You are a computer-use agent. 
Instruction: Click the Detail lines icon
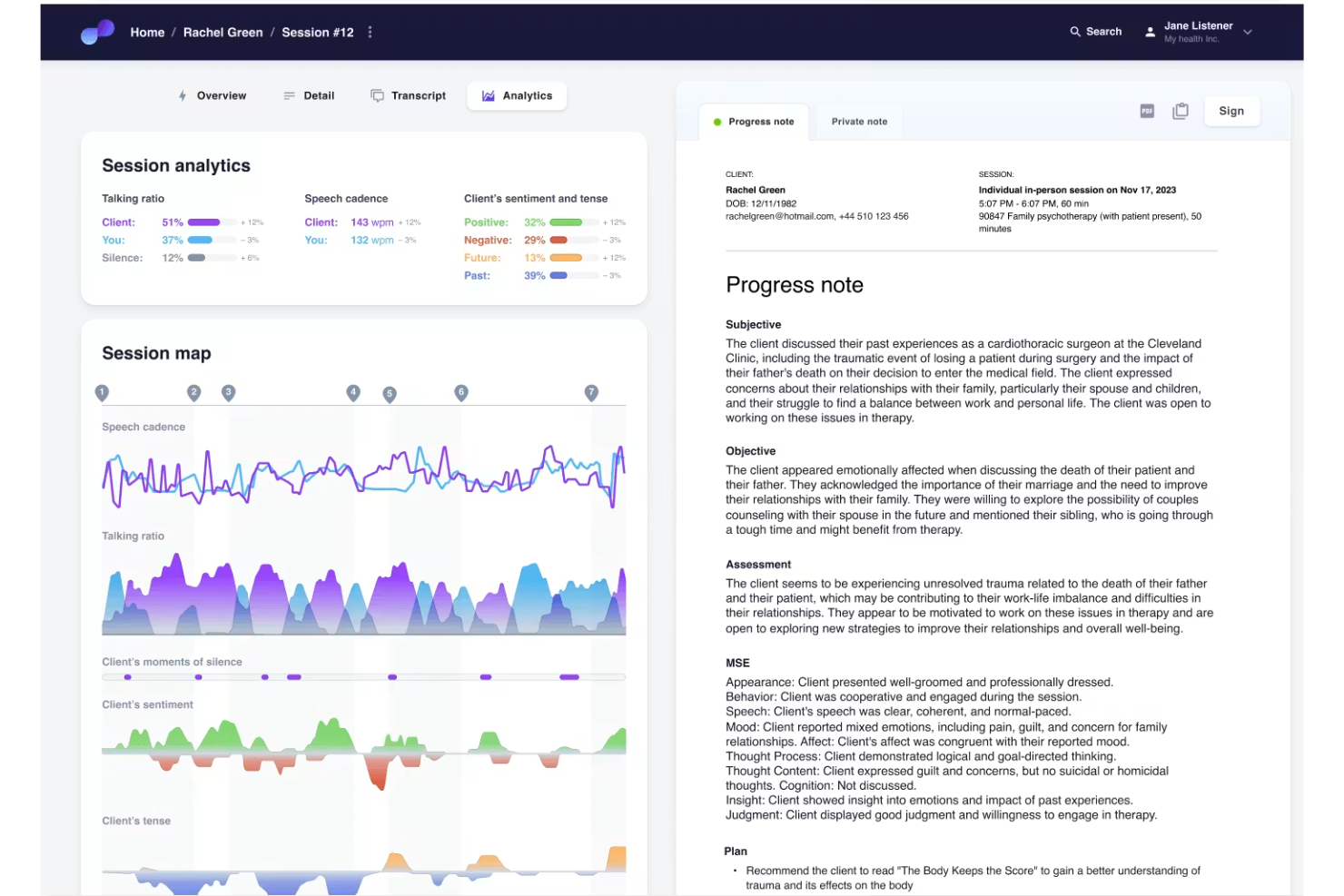tap(289, 95)
